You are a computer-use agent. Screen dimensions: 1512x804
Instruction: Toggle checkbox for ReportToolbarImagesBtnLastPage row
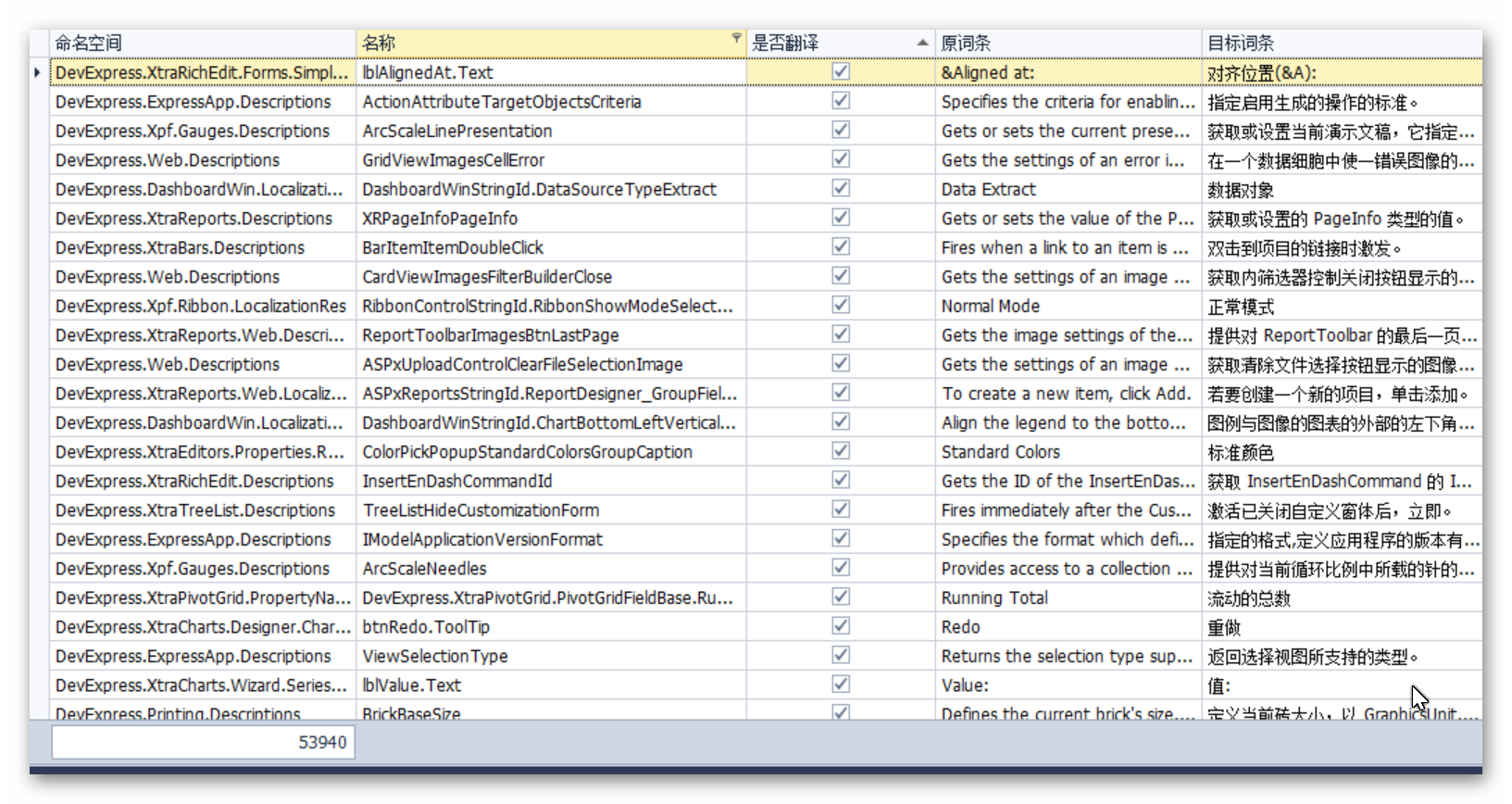tap(841, 334)
